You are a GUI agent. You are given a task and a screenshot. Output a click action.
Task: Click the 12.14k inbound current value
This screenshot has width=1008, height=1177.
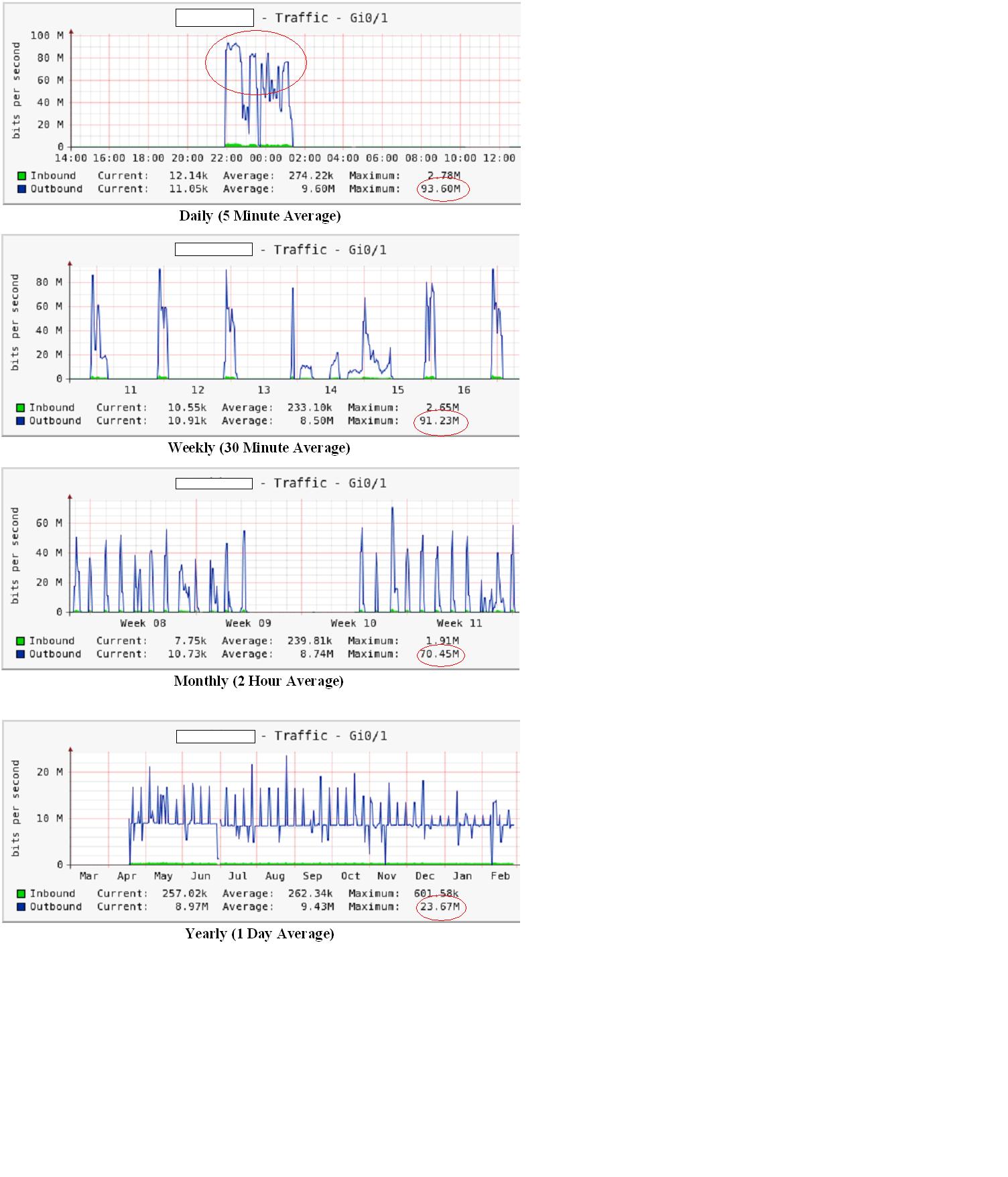(188, 176)
